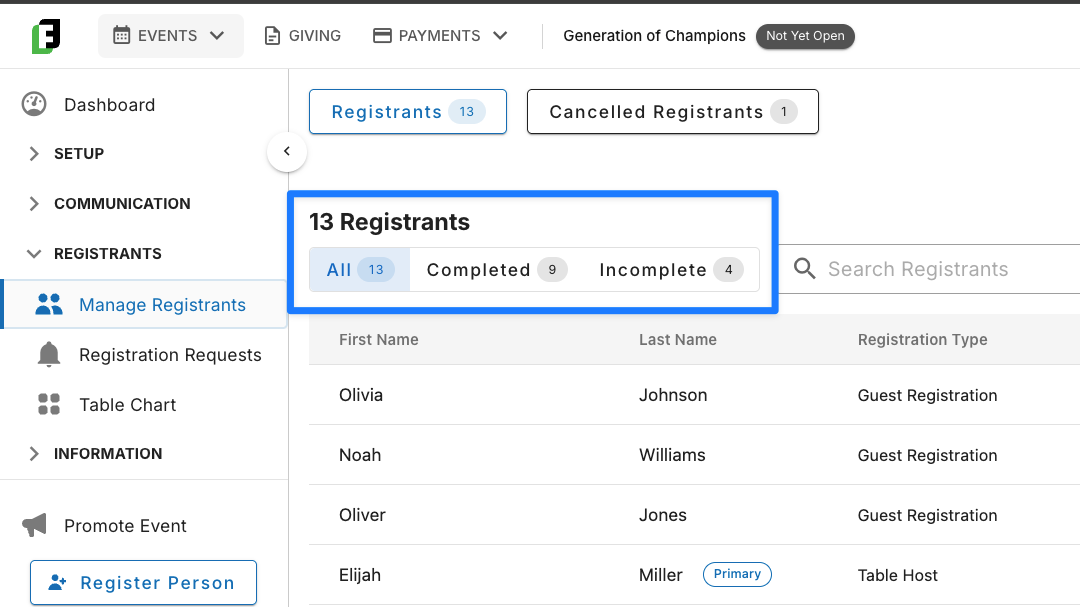Filter by Incomplete registrants
This screenshot has width=1080, height=607.
point(671,269)
